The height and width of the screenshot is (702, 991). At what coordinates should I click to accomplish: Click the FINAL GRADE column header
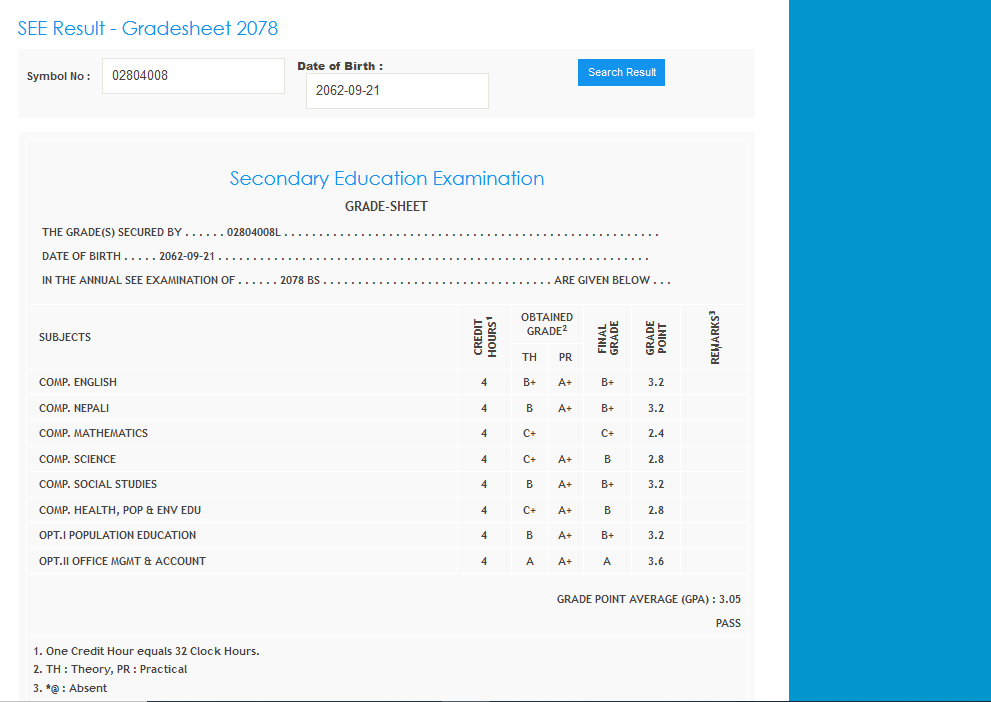pos(607,337)
